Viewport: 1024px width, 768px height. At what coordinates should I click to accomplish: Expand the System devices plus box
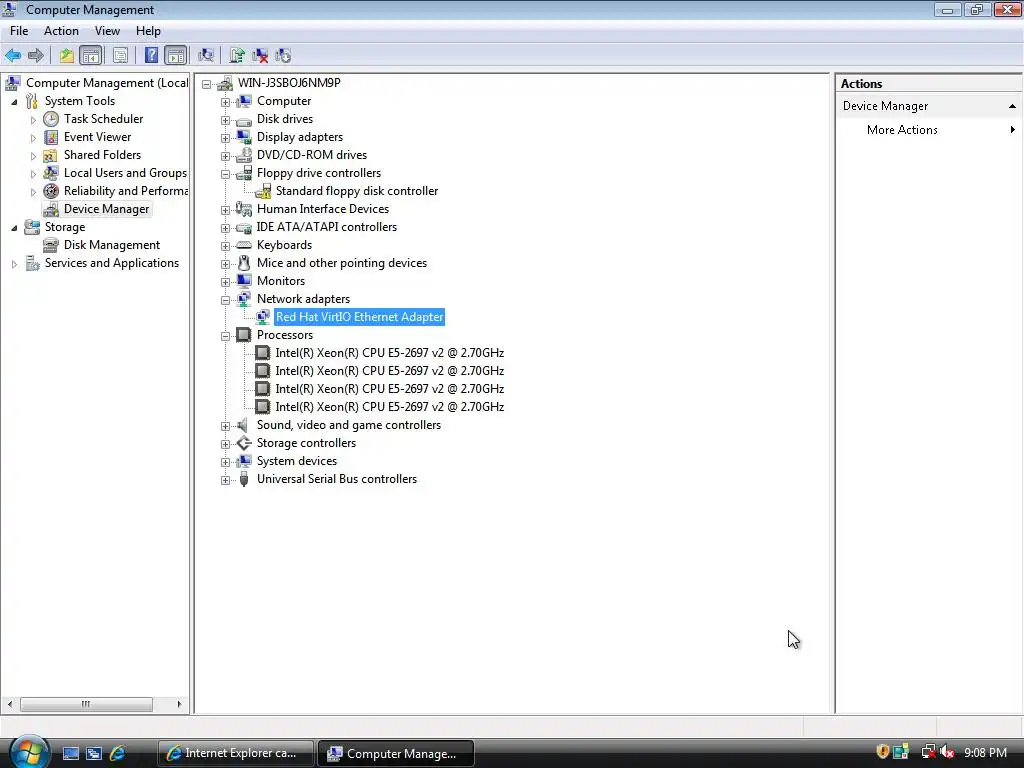[x=225, y=462]
